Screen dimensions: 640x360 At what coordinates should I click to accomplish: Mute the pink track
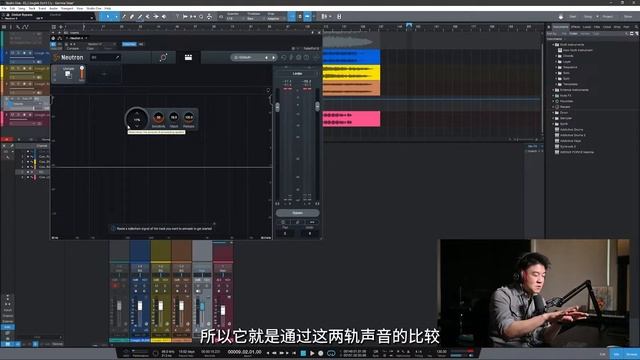pyautogui.click(x=13, y=115)
